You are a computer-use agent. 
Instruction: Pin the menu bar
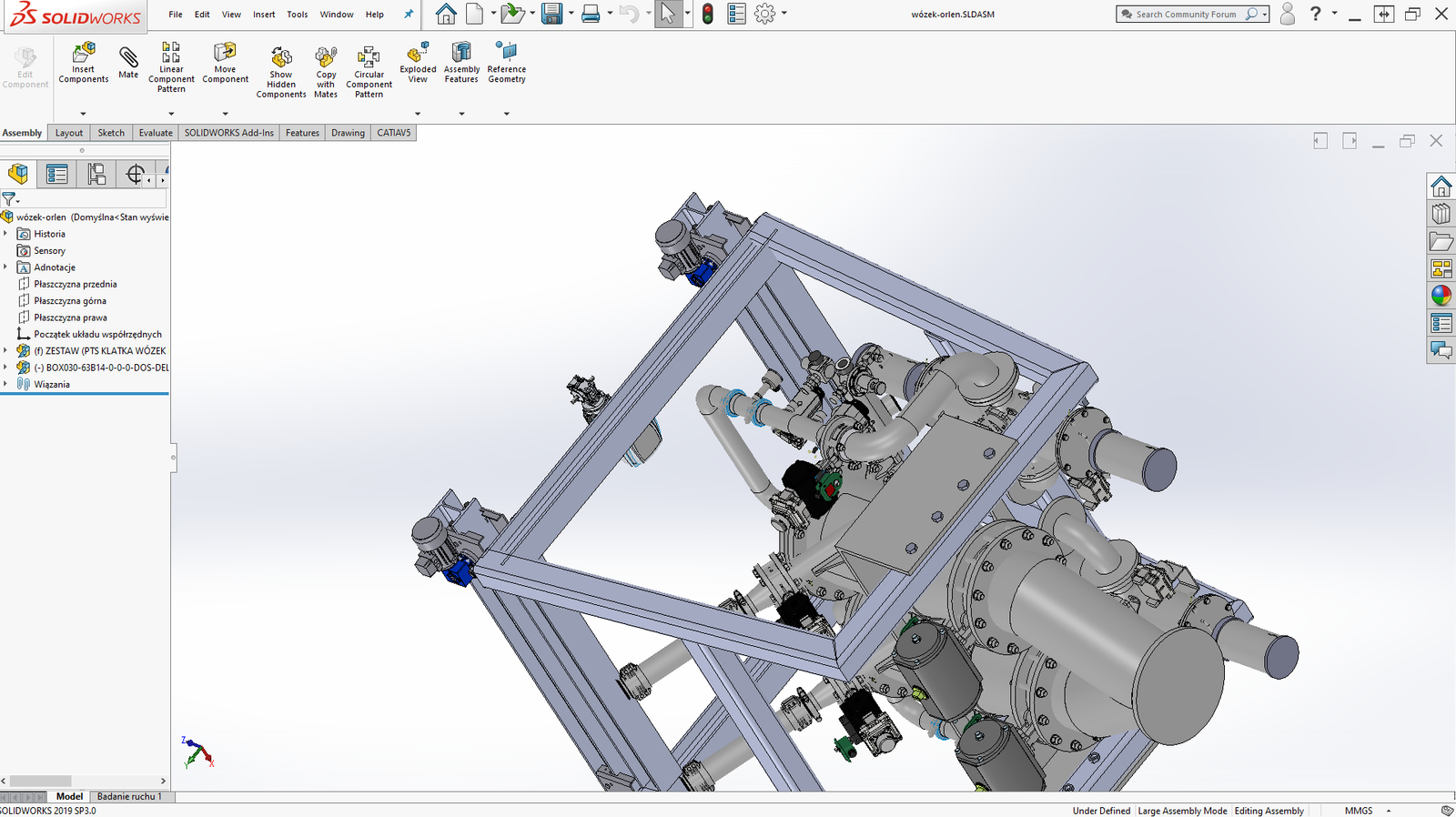tap(409, 14)
